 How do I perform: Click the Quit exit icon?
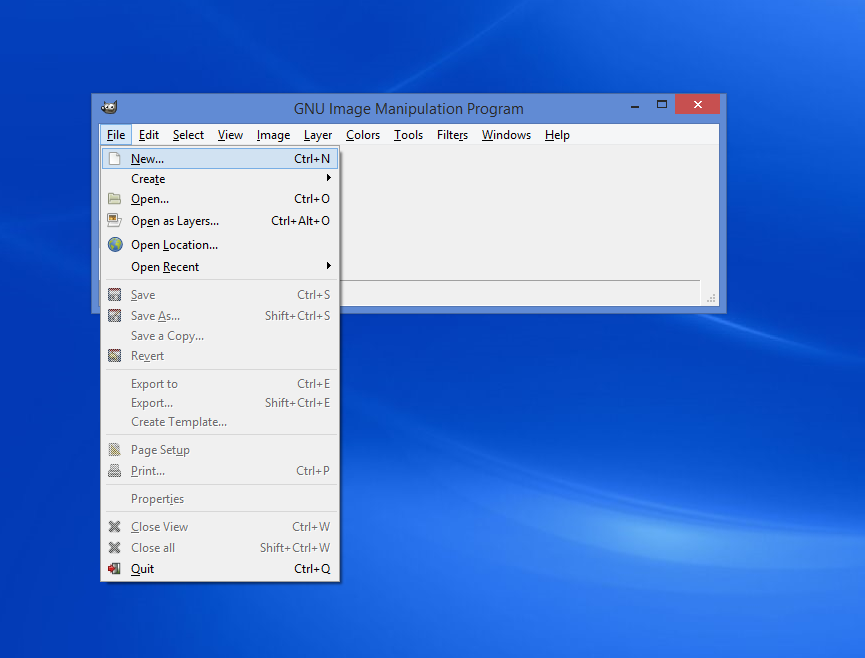point(114,569)
